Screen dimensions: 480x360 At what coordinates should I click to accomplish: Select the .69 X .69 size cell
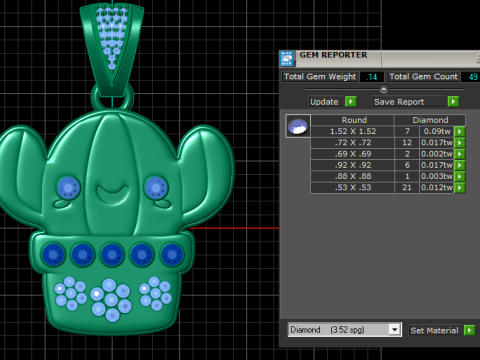click(x=353, y=154)
